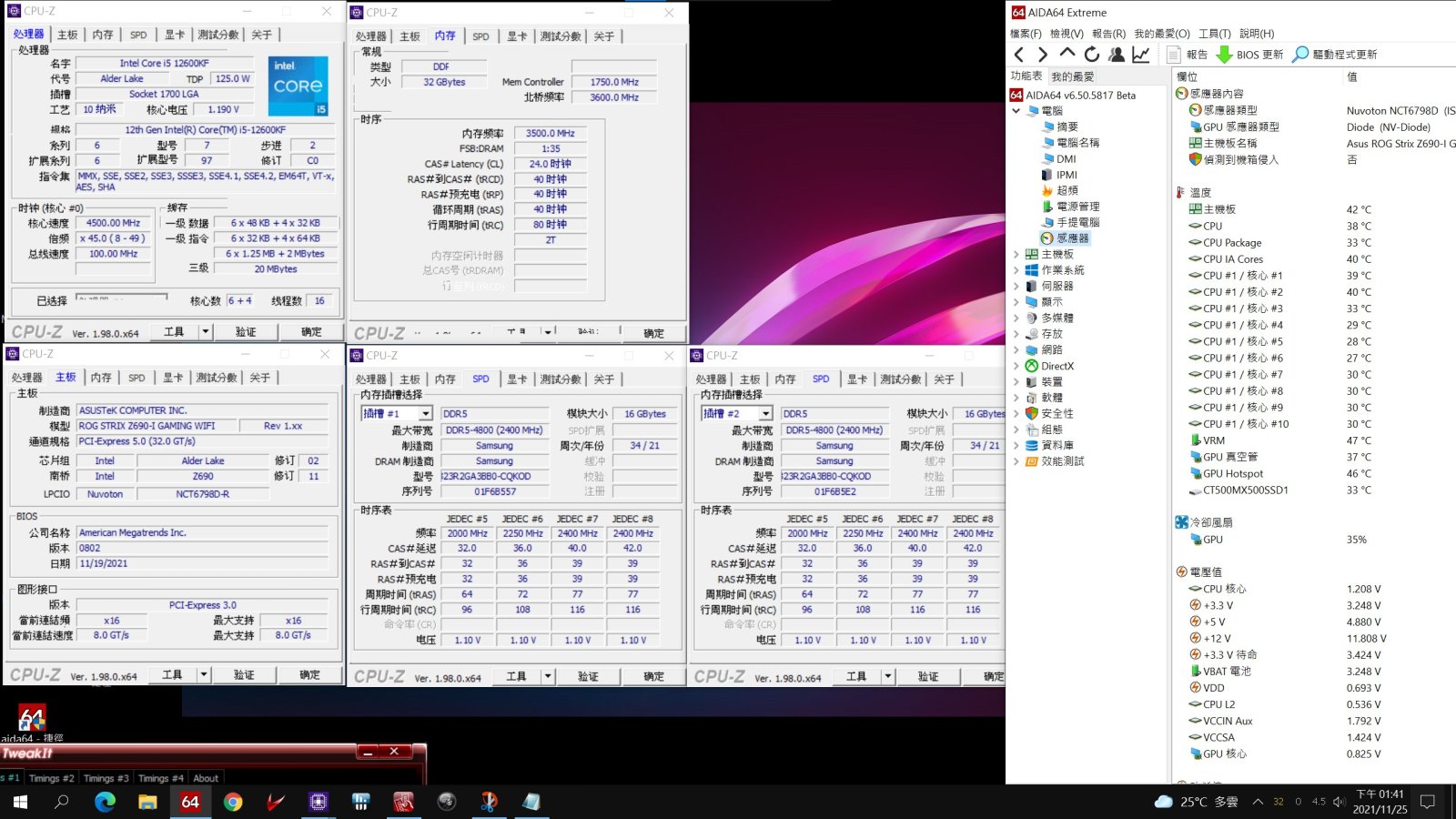Select 手提電腦 in the AIDA64 tree
Screen dimensions: 1456x819
(1077, 222)
